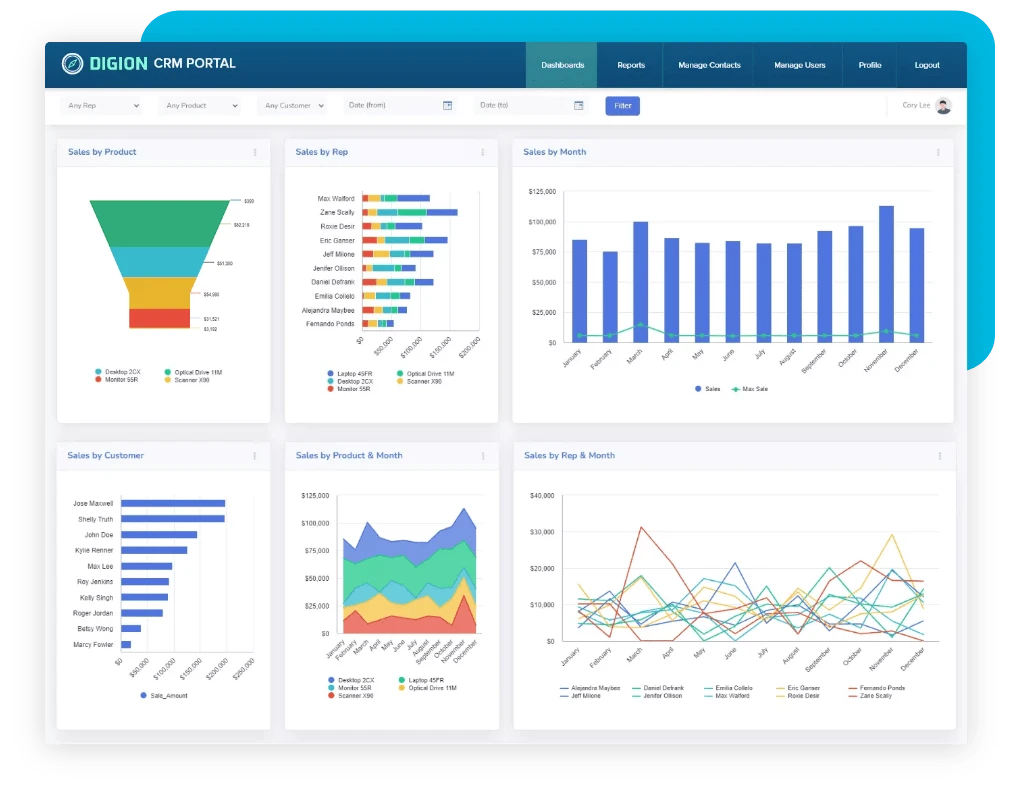Expand the Any Customer dropdown

click(x=292, y=105)
